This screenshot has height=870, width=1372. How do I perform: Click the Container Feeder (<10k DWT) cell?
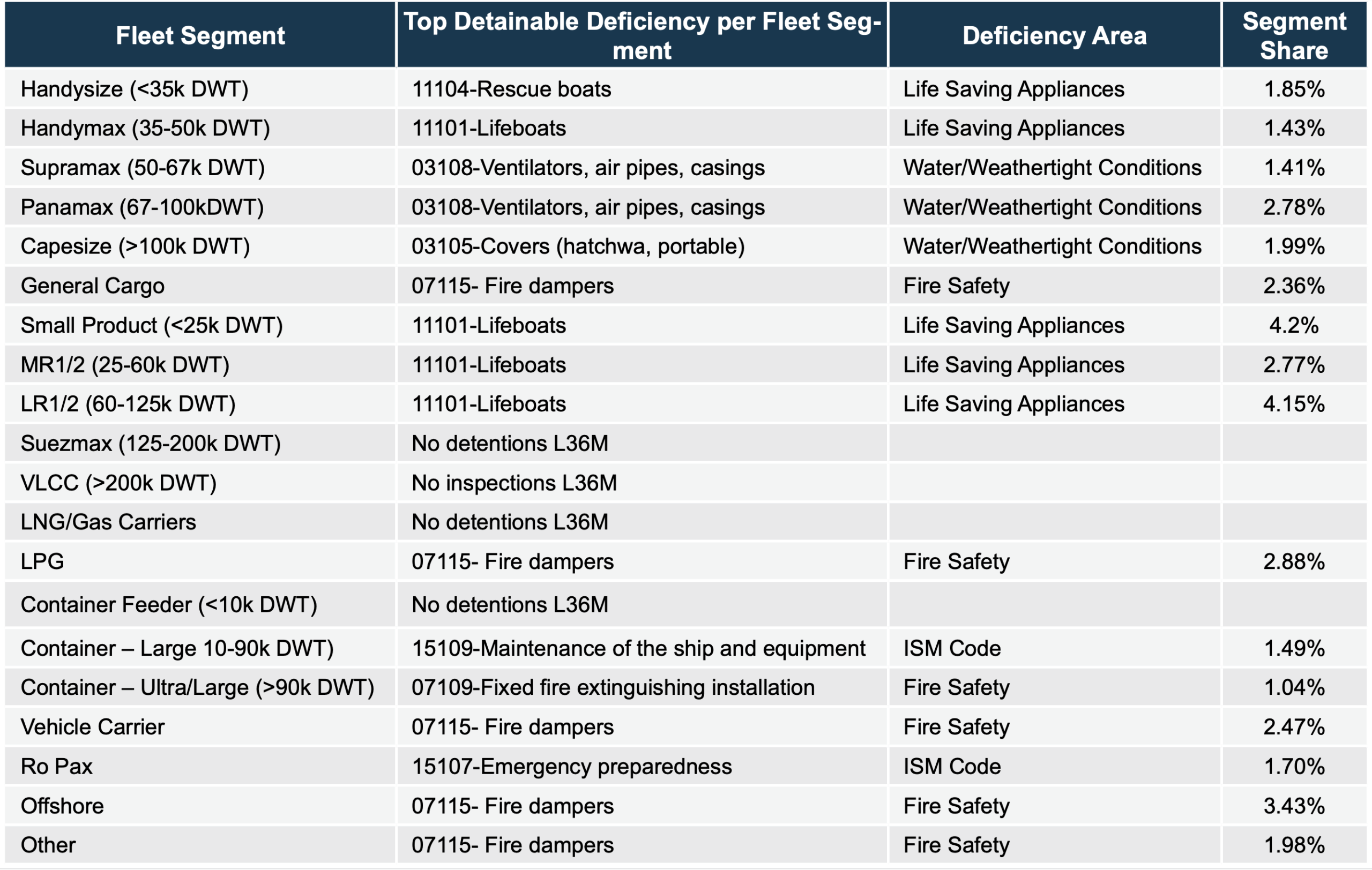click(x=169, y=605)
